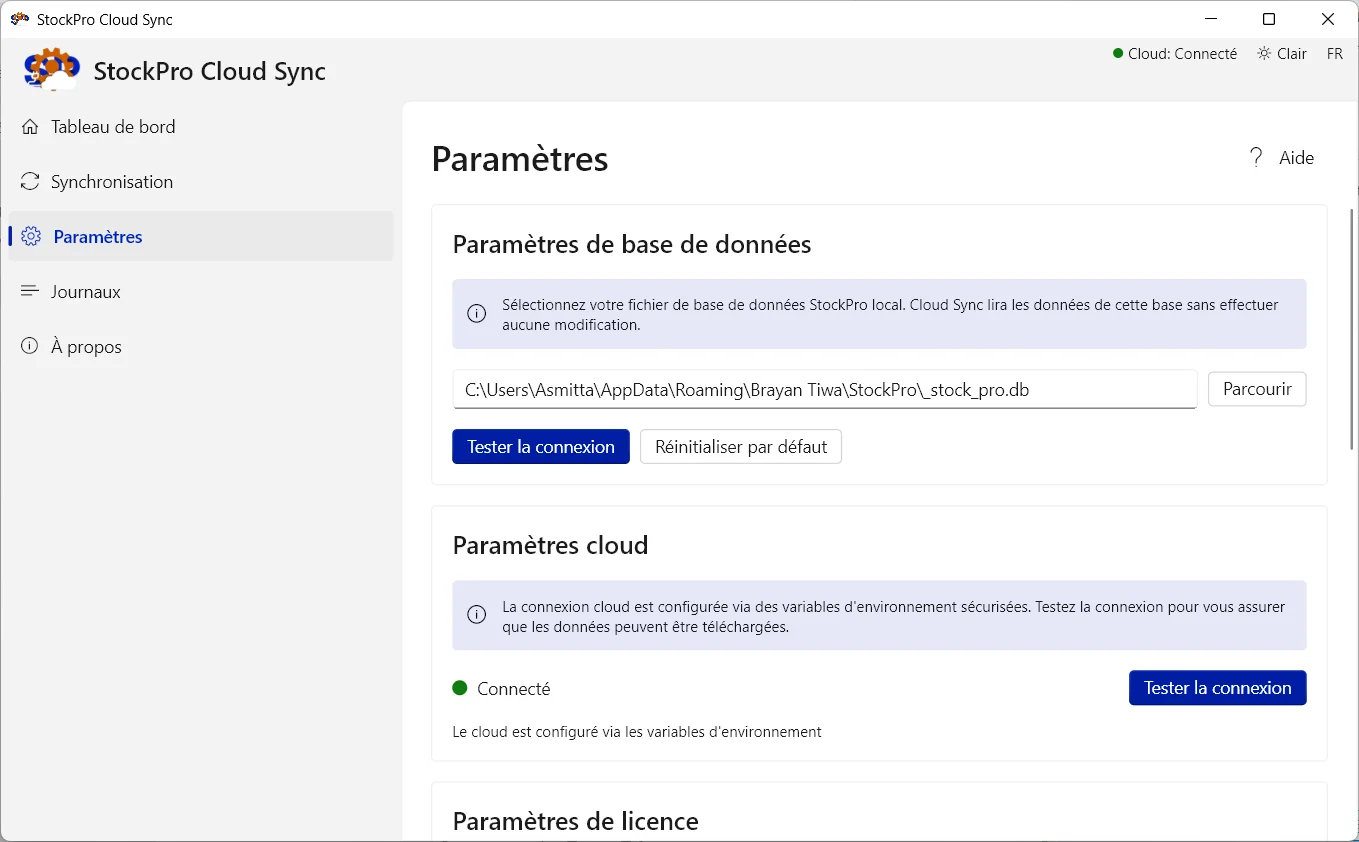Click the info icon in database settings banner

pyautogui.click(x=476, y=314)
